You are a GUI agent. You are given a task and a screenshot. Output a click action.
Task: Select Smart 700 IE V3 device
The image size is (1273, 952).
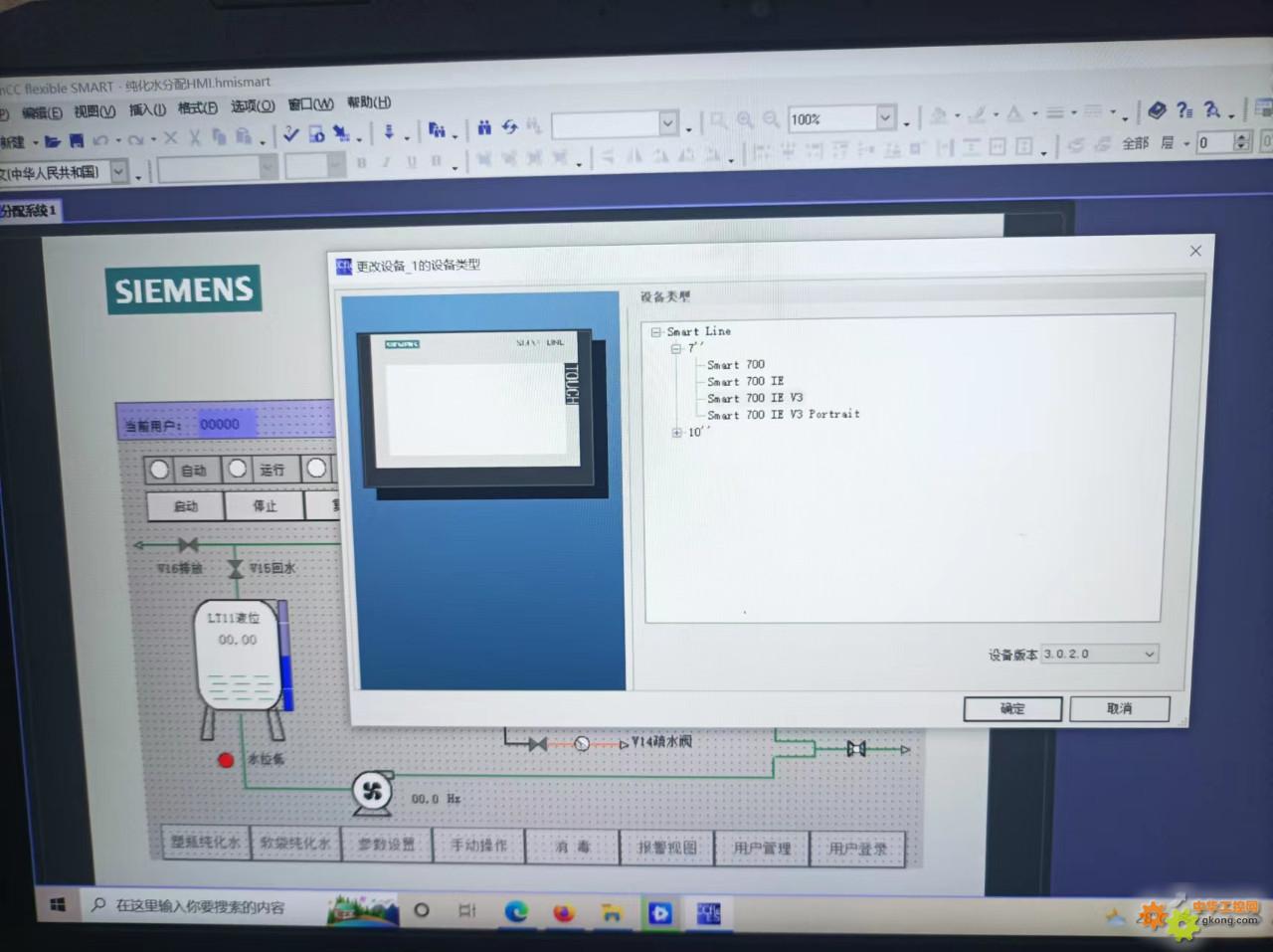(754, 398)
